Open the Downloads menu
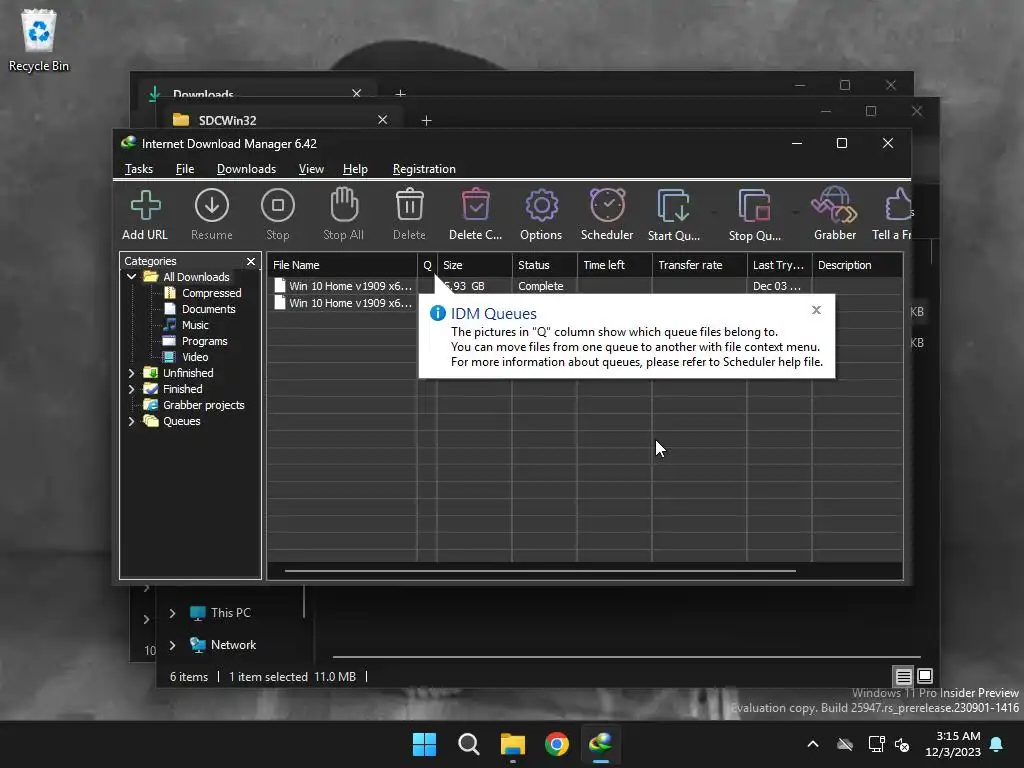 (246, 169)
